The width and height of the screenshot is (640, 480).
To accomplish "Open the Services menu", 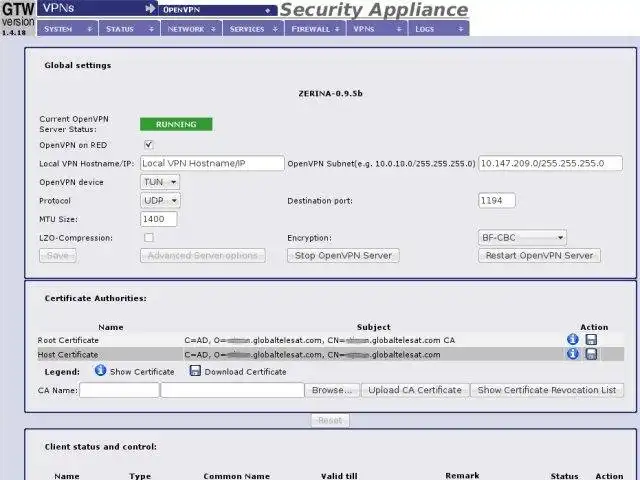I will click(253, 29).
